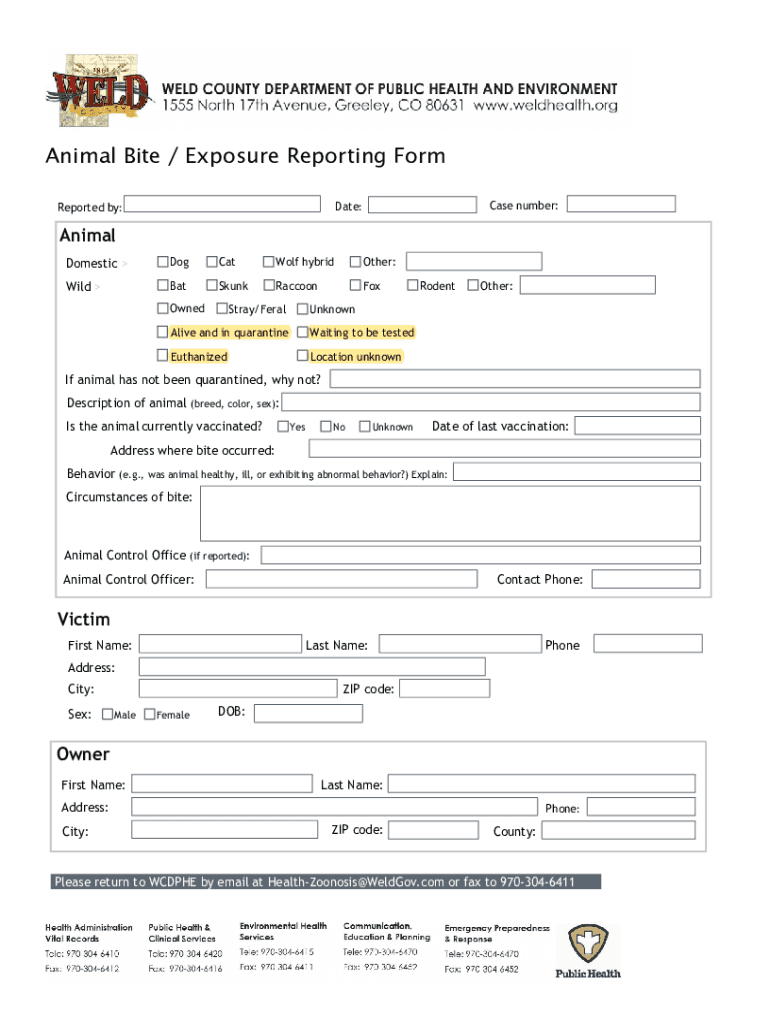Focus the Description of animal field
This screenshot has height=1024, width=770.
coord(491,402)
